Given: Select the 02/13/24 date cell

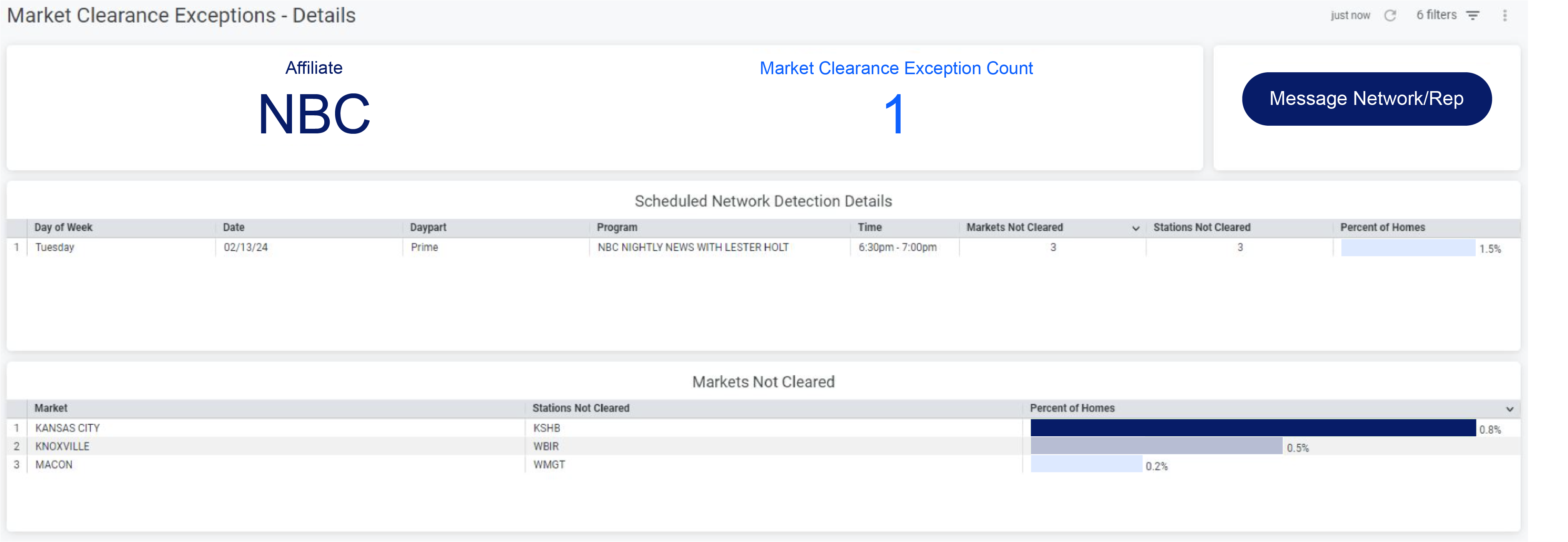Looking at the screenshot, I should [309, 247].
